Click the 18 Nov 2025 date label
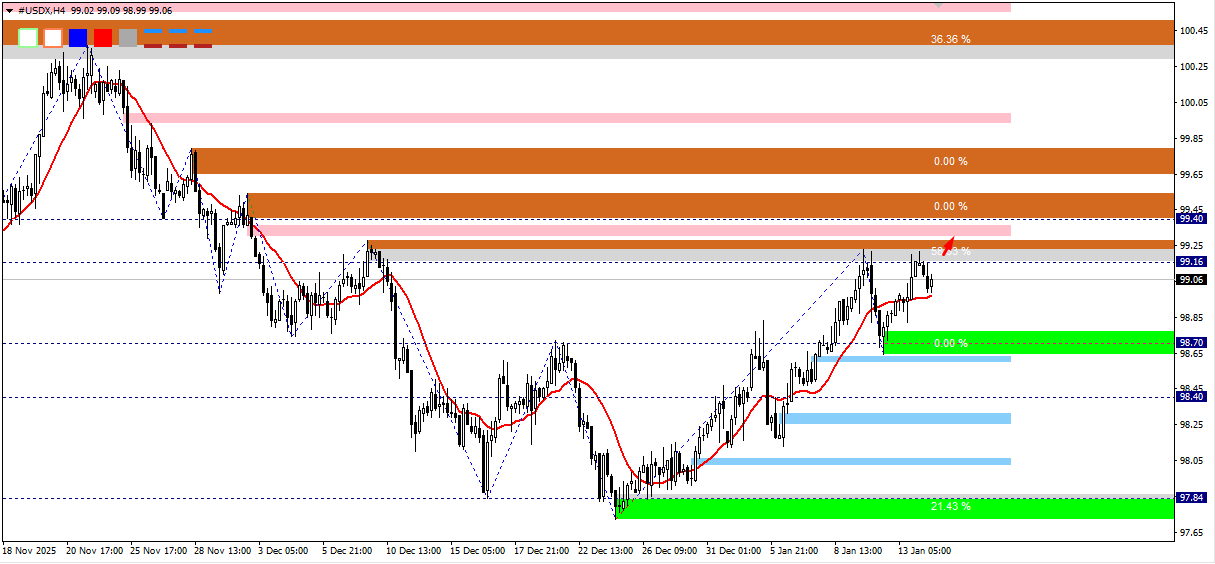The width and height of the screenshot is (1215, 564). (29, 550)
